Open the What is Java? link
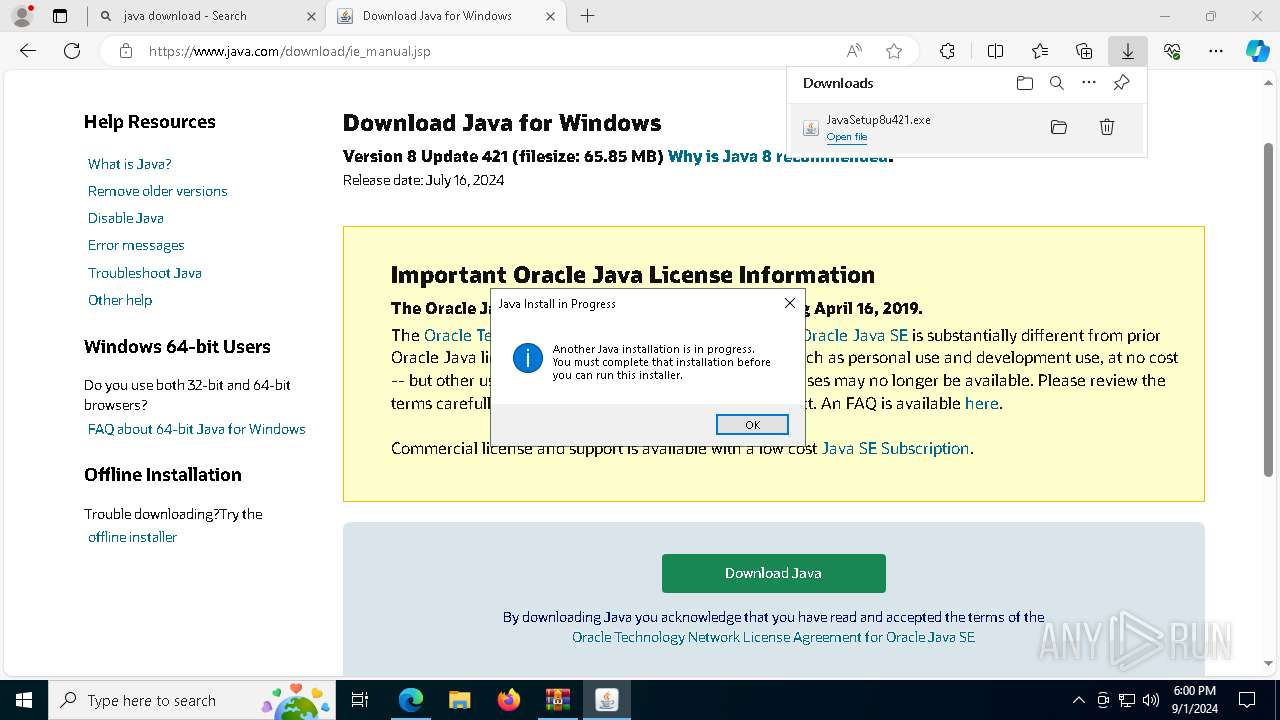The width and height of the screenshot is (1280, 720). pyautogui.click(x=130, y=164)
